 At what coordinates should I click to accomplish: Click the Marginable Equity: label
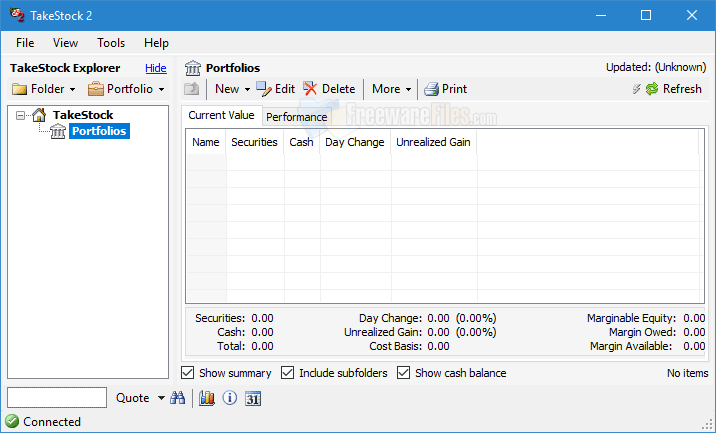(x=632, y=318)
